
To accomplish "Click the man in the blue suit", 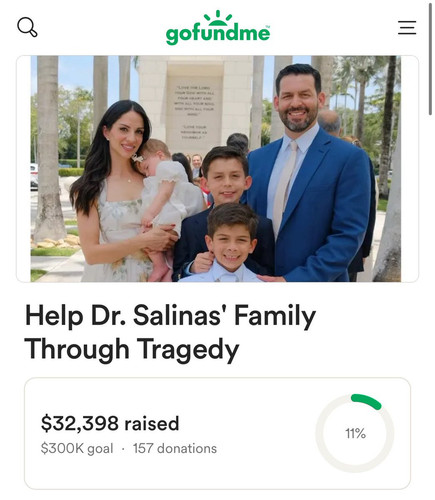I will pos(308,173).
